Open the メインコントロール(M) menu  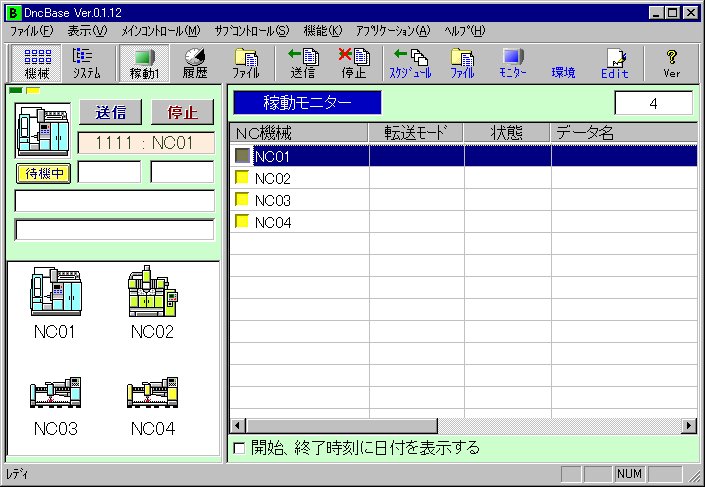(x=161, y=31)
